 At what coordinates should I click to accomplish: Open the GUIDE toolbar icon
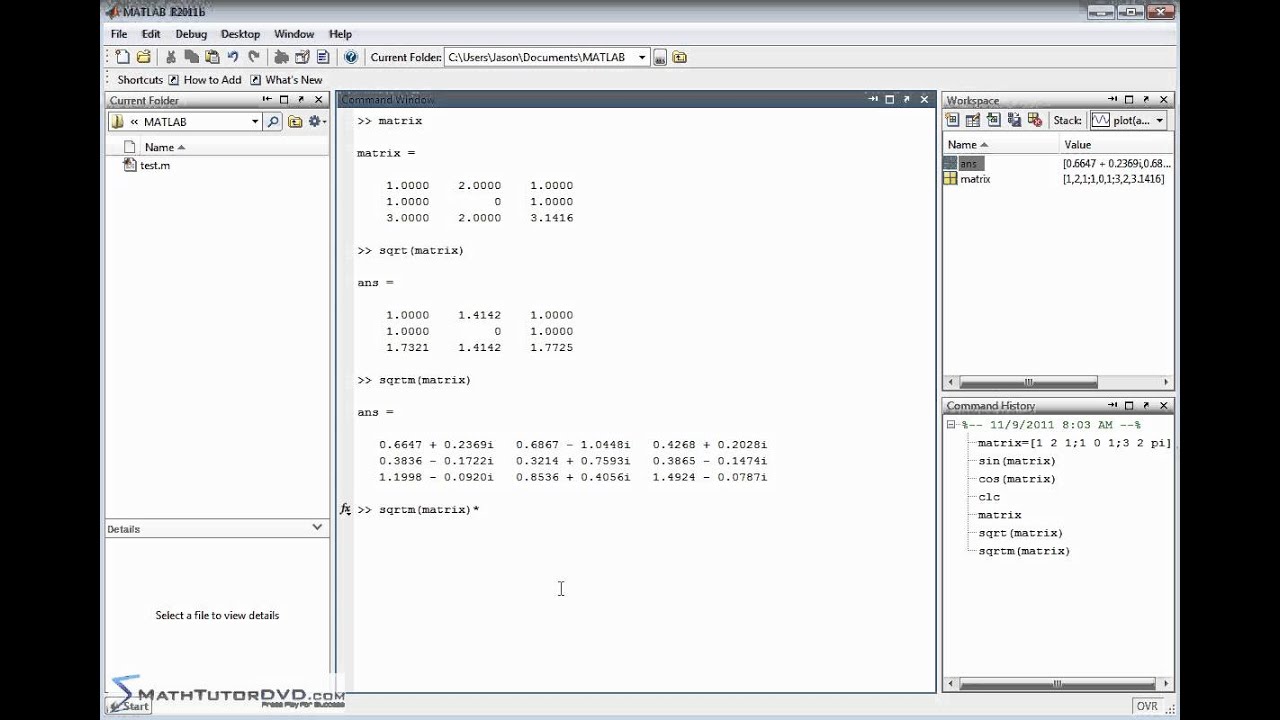tap(302, 57)
